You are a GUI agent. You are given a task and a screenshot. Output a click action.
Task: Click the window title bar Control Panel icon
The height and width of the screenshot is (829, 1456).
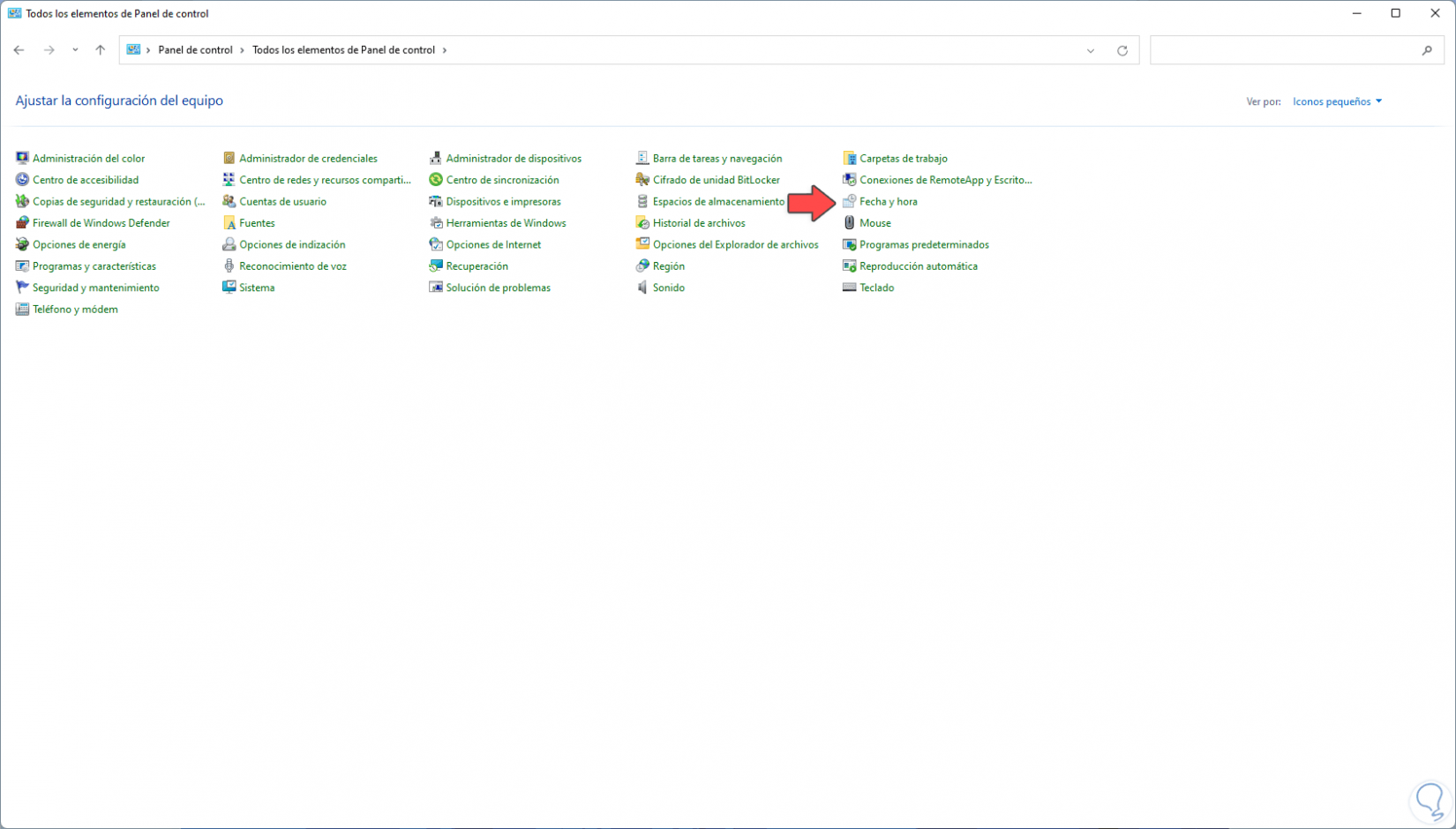(14, 13)
